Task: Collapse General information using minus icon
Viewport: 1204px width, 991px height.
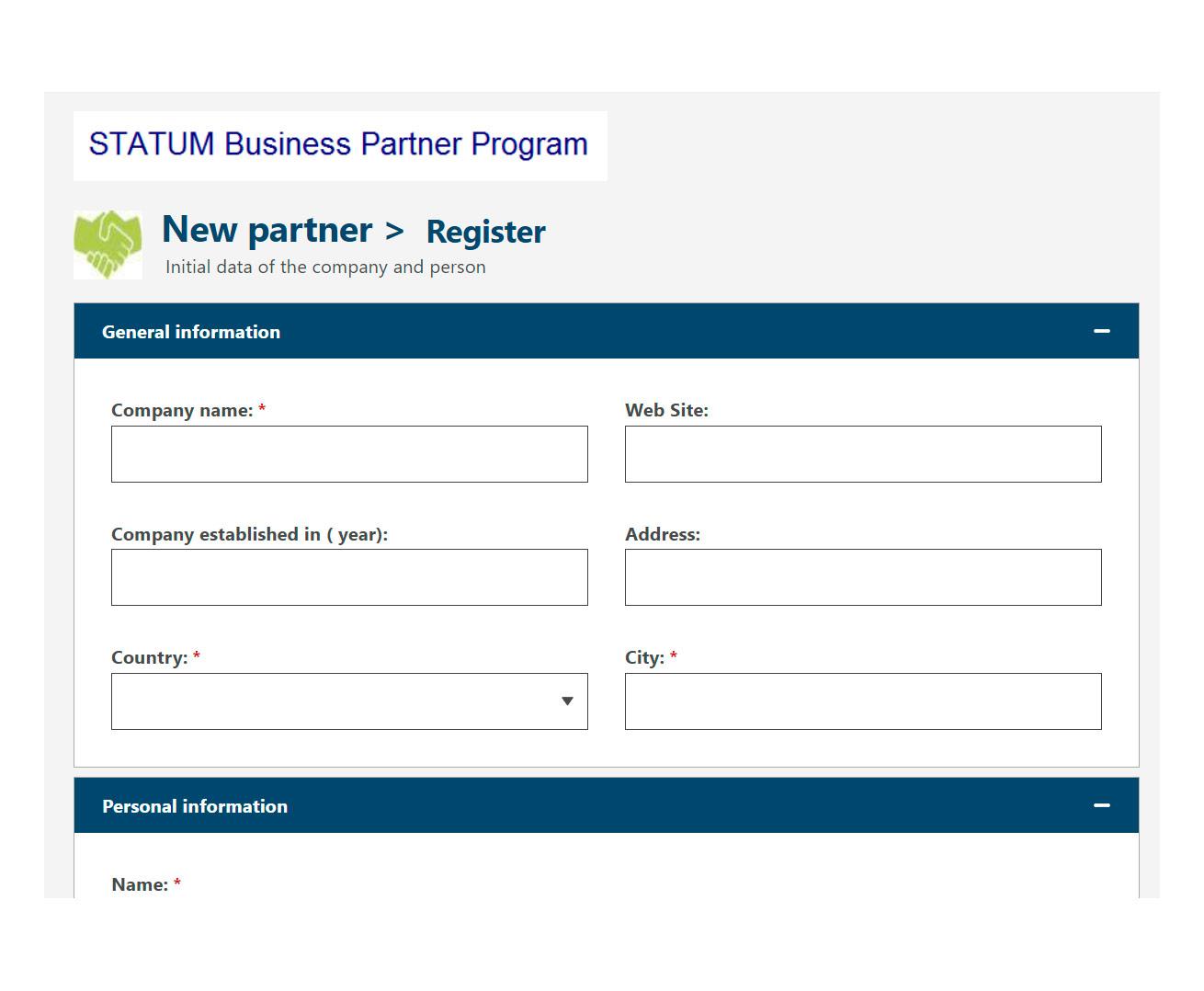Action: pos(1102,331)
